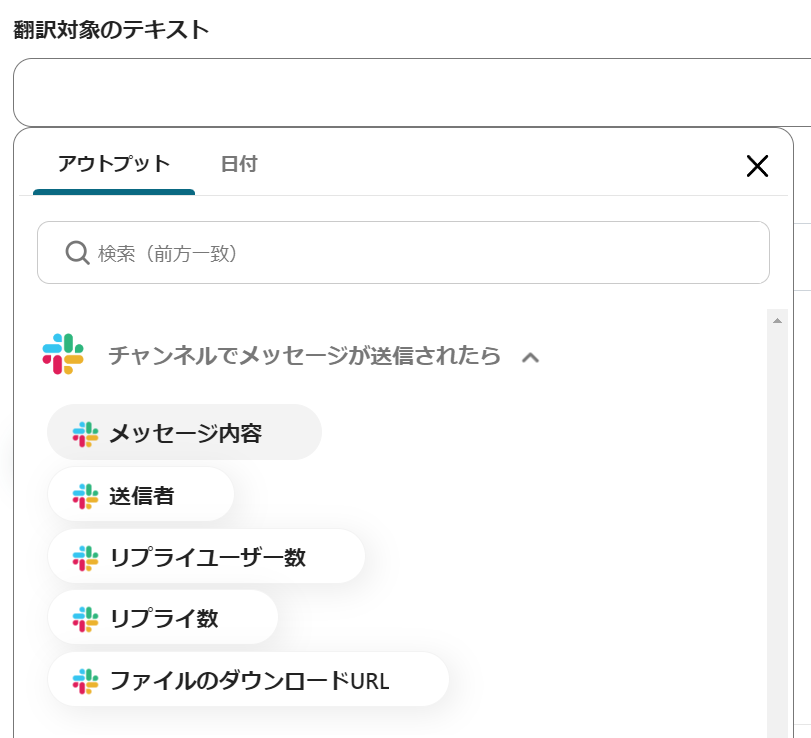This screenshot has height=738, width=811.
Task: Select the リプライ数 output
Action: [x=164, y=619]
